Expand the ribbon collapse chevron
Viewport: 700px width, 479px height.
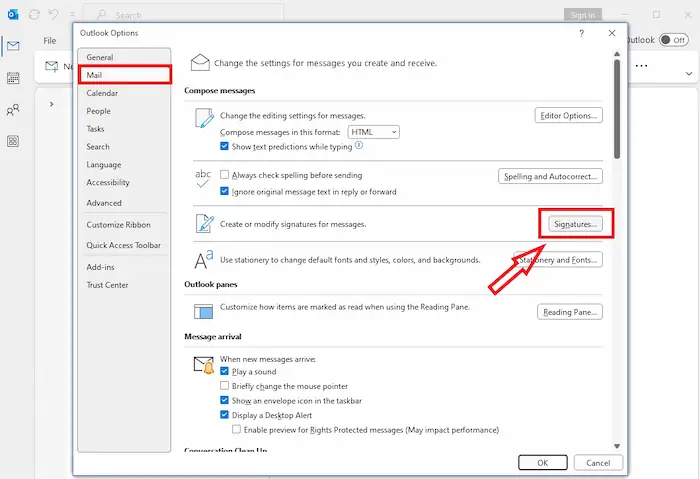(689, 73)
